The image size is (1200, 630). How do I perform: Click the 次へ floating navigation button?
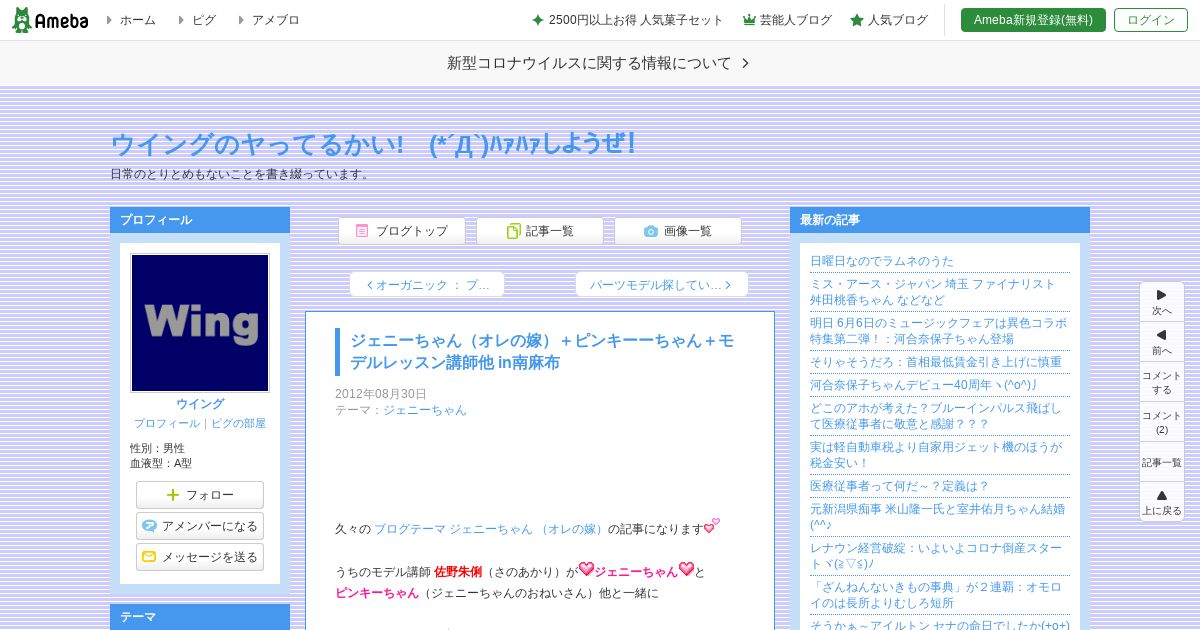(1162, 302)
